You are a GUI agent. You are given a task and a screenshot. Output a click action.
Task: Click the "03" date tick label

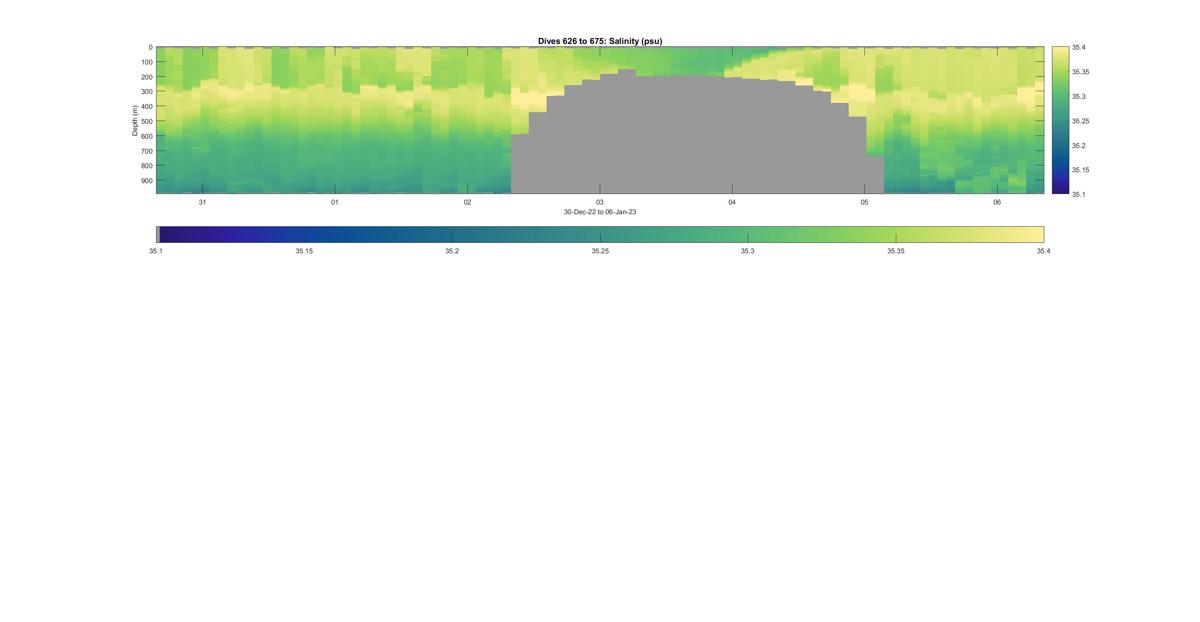(600, 202)
